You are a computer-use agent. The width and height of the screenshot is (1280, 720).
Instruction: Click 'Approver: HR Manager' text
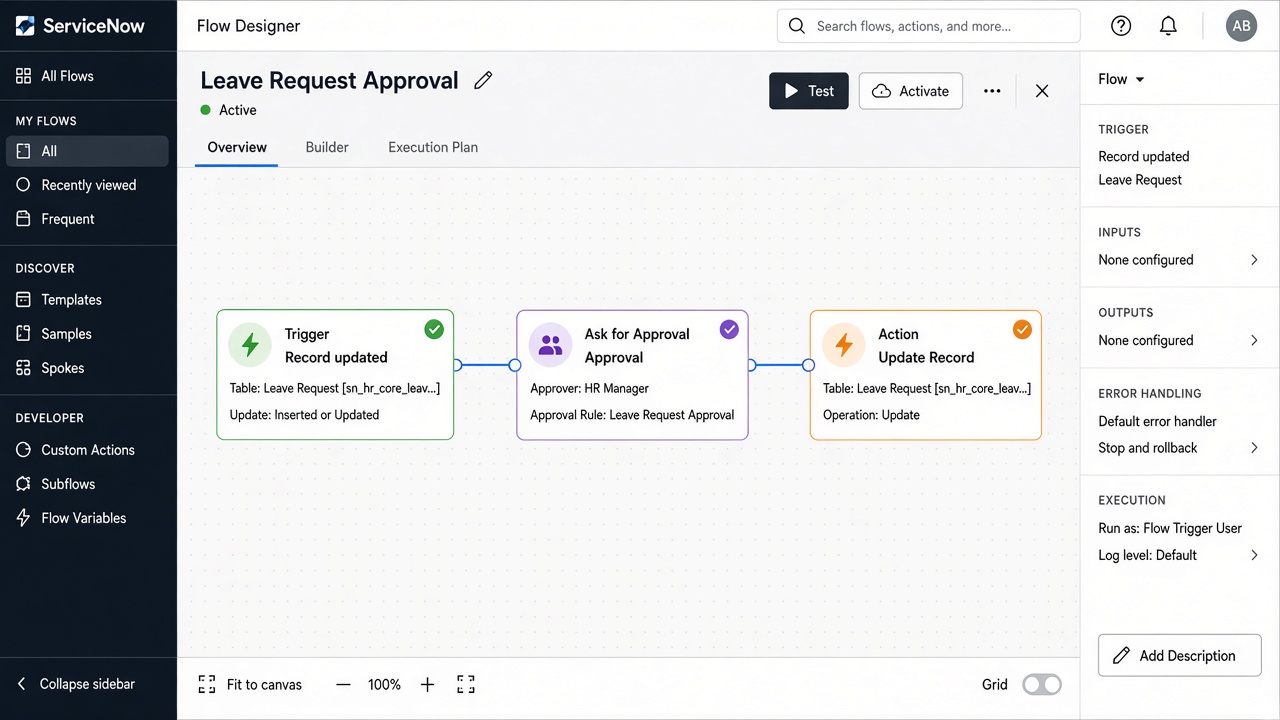pyautogui.click(x=589, y=388)
